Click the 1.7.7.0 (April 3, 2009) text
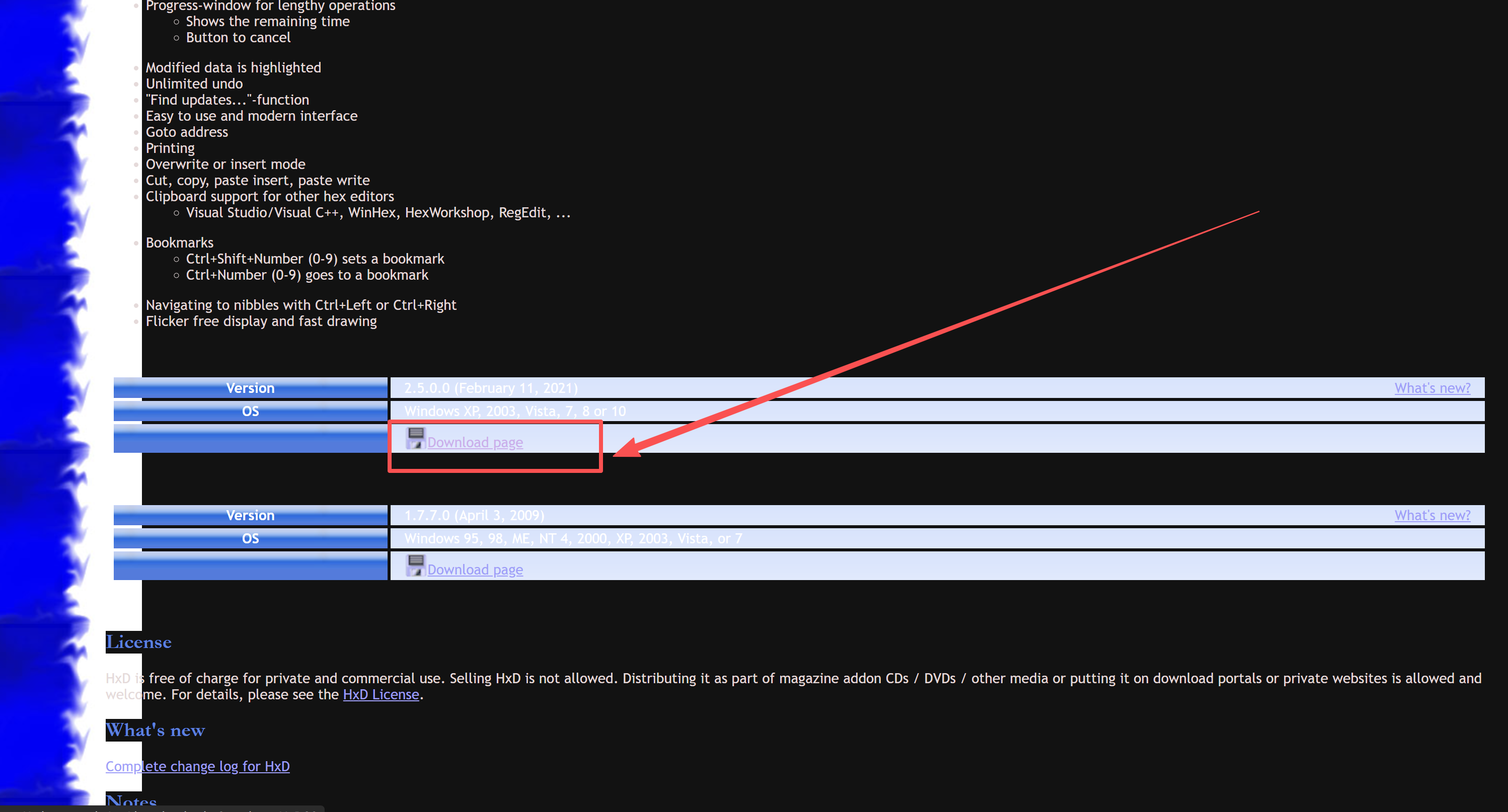Screen dimensions: 1508x812 (x=474, y=515)
